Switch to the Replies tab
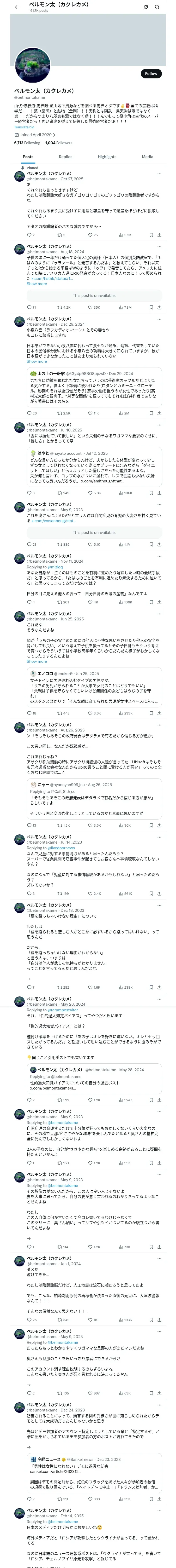Image resolution: width=176 pixels, height=1568 pixels. (x=65, y=157)
